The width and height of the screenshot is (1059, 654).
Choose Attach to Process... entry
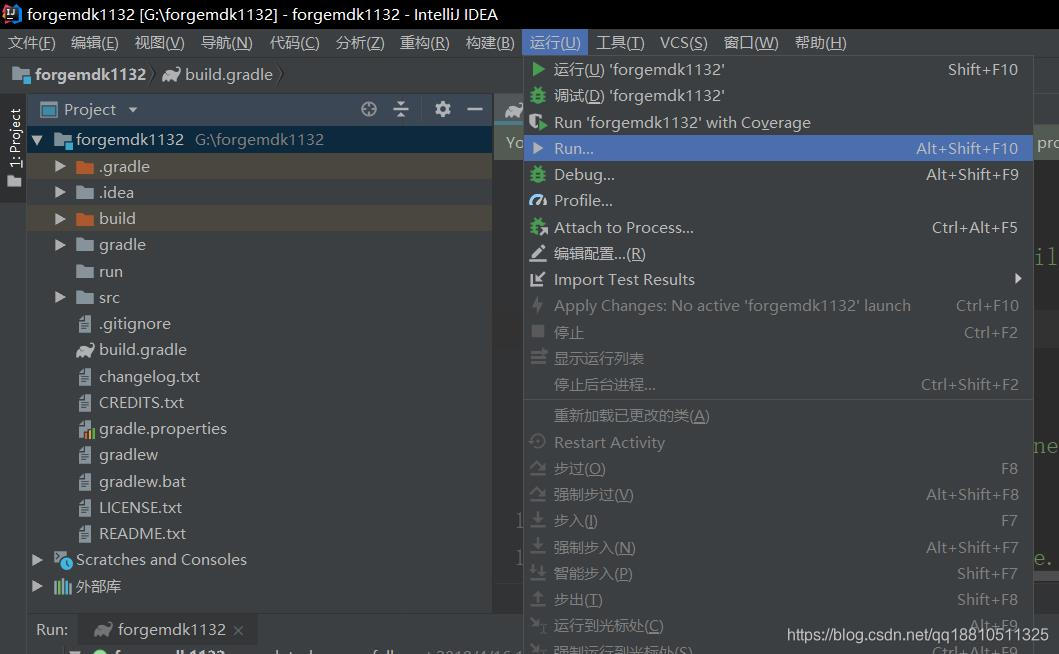(778, 227)
